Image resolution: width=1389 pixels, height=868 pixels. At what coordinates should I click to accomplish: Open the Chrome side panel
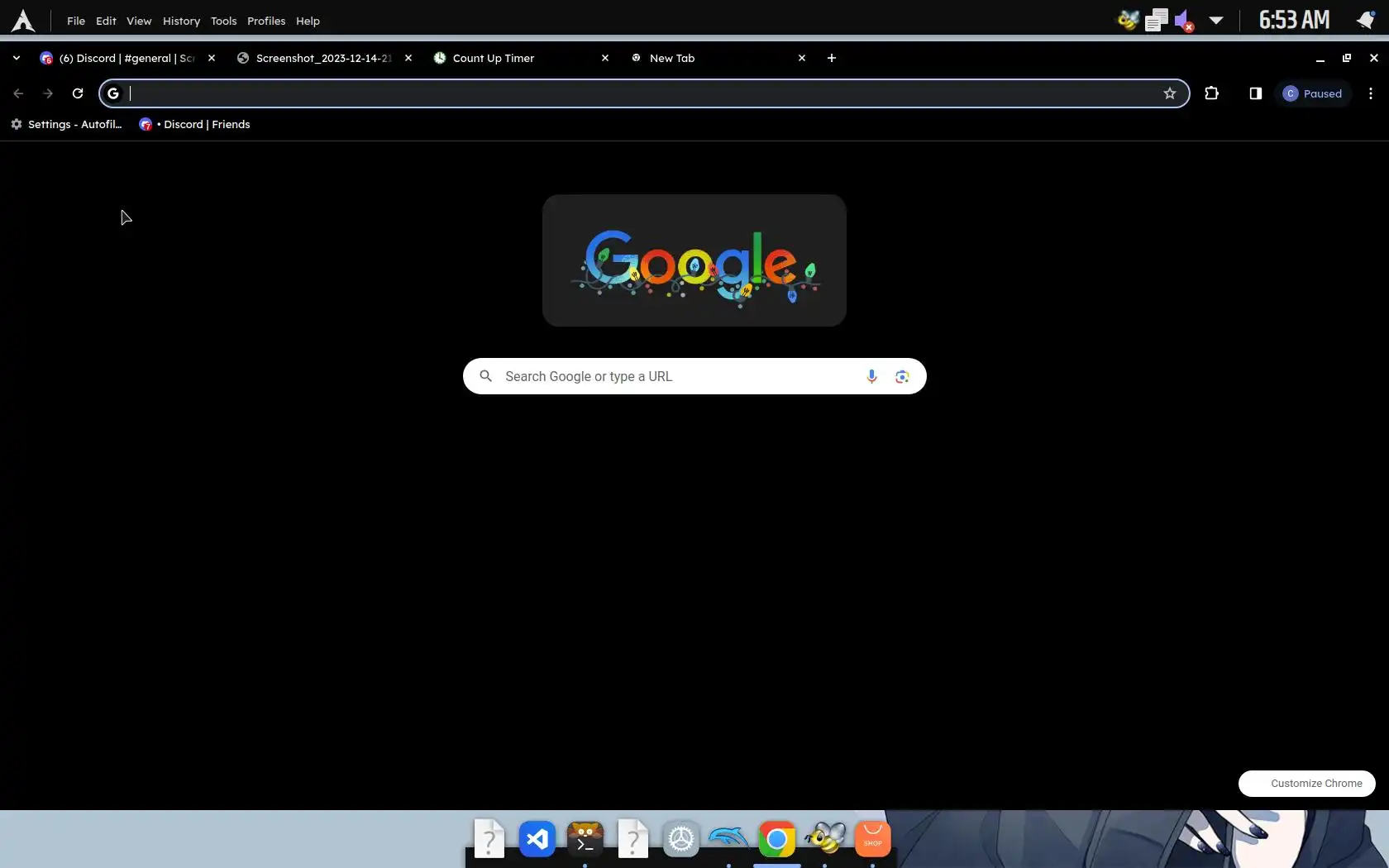point(1255,93)
